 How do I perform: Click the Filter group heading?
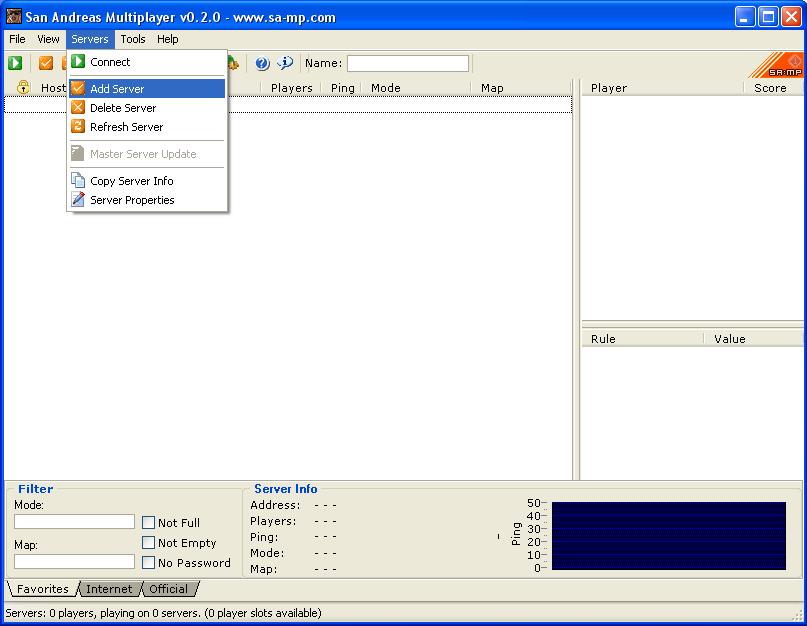36,489
